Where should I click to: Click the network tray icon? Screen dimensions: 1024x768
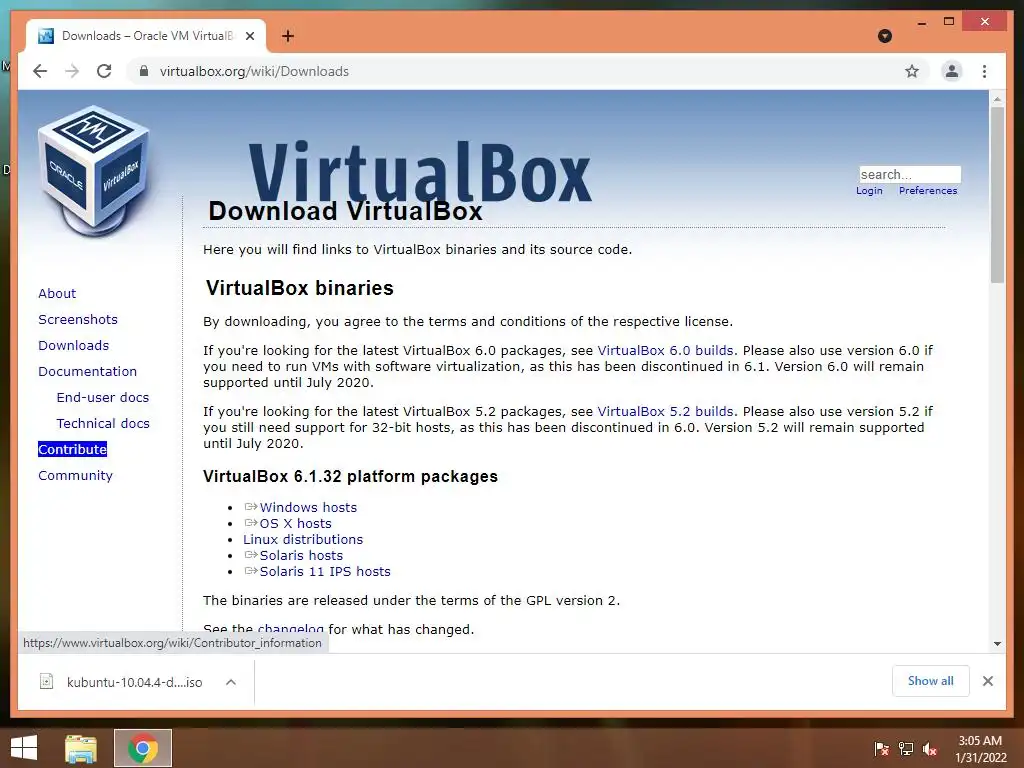click(906, 749)
